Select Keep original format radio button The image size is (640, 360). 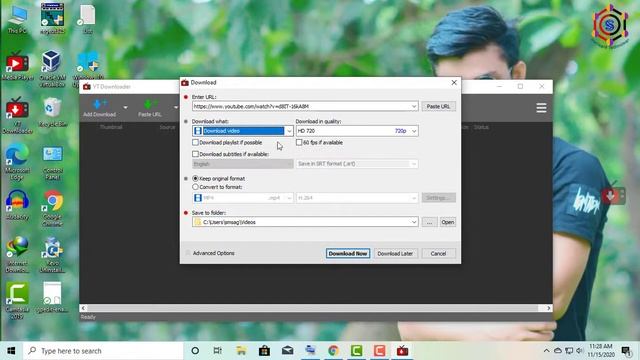tap(196, 178)
